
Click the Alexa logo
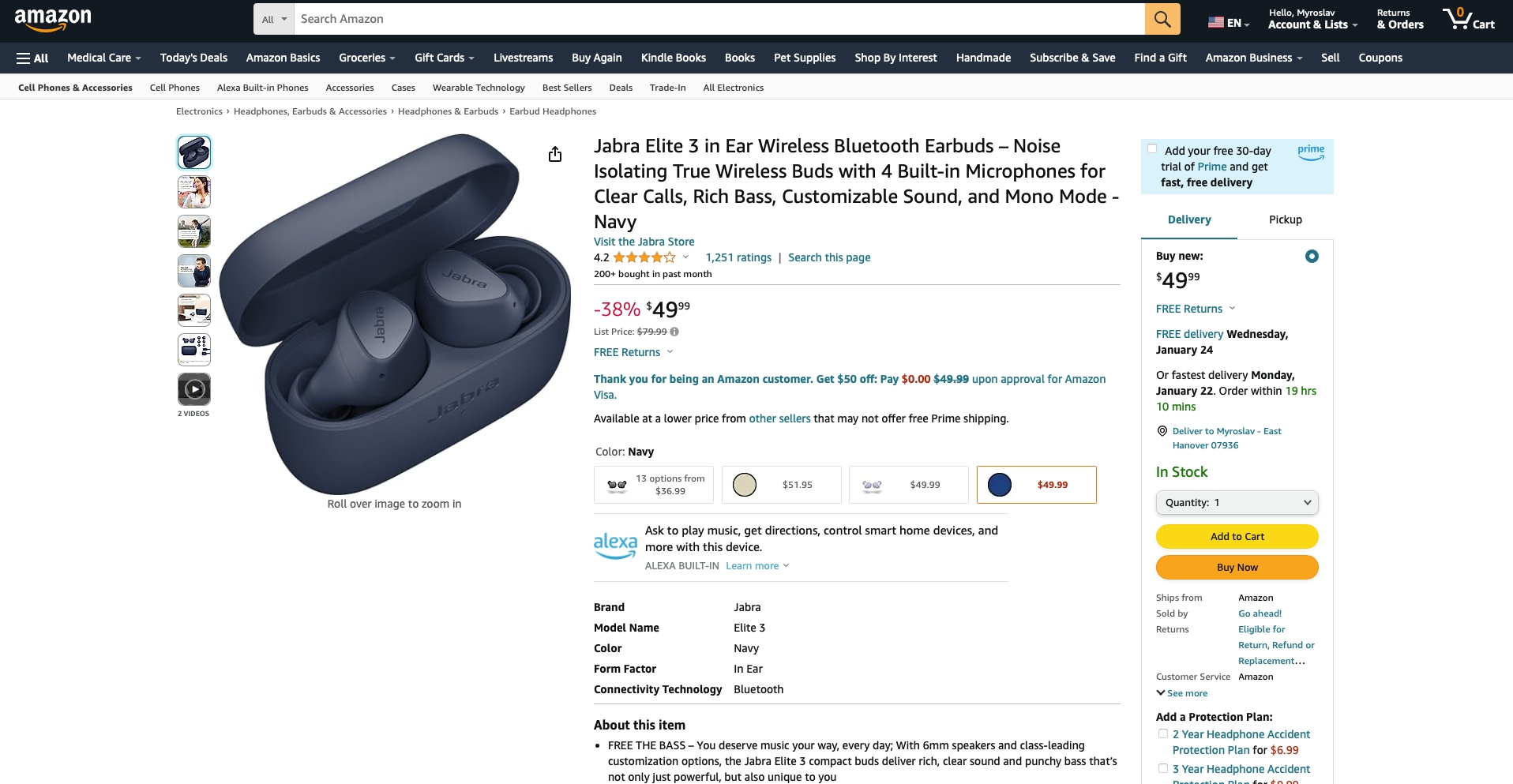(615, 545)
